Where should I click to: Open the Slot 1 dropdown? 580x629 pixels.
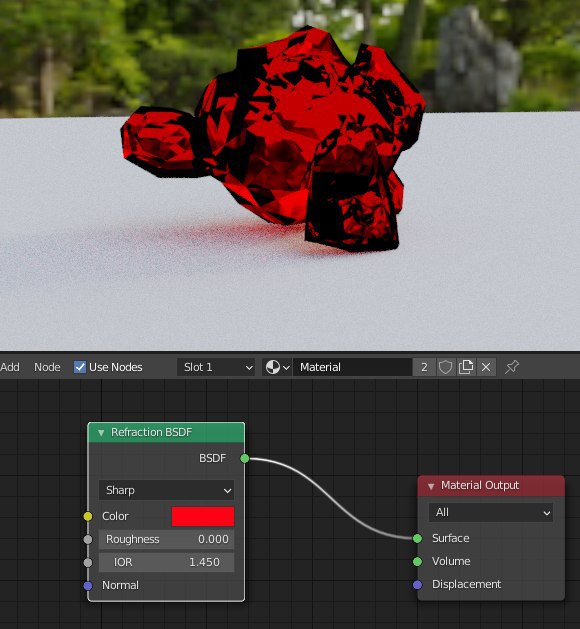tap(216, 367)
